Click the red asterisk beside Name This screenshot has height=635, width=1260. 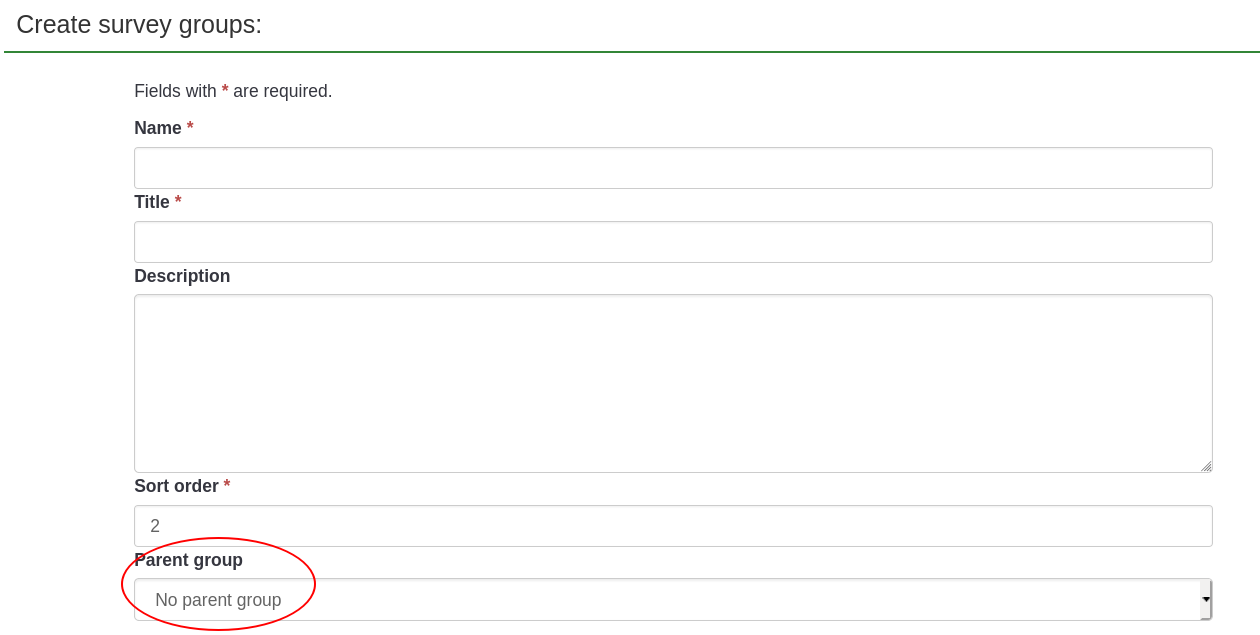[190, 127]
